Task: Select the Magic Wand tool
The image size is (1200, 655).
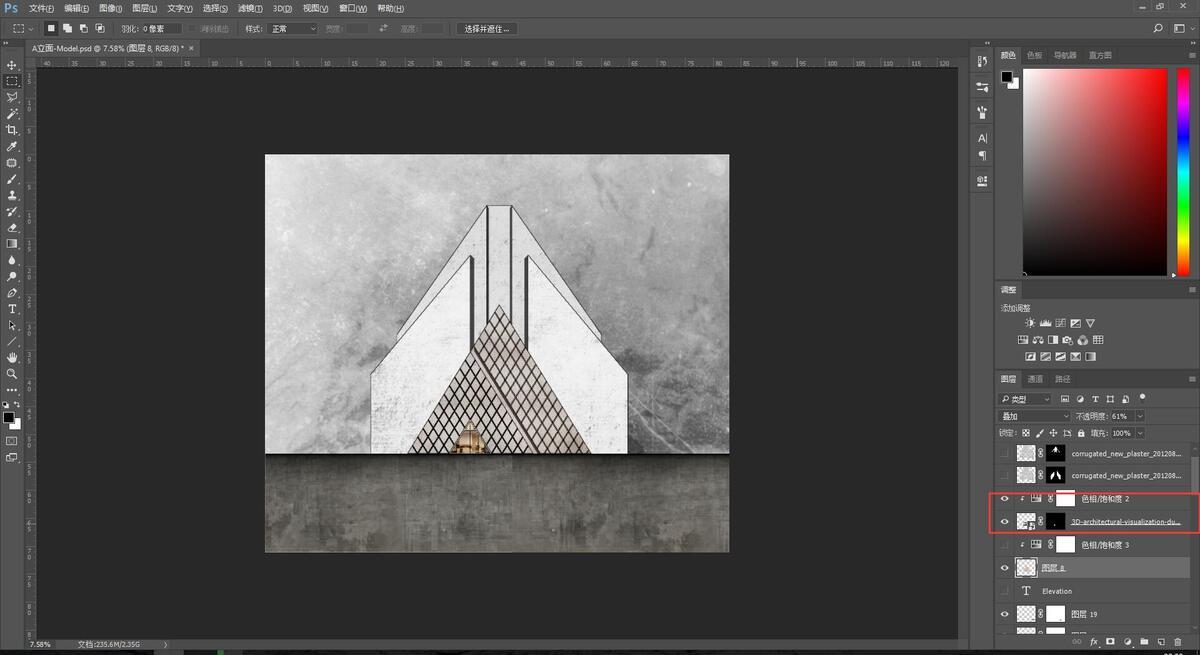Action: tap(12, 114)
